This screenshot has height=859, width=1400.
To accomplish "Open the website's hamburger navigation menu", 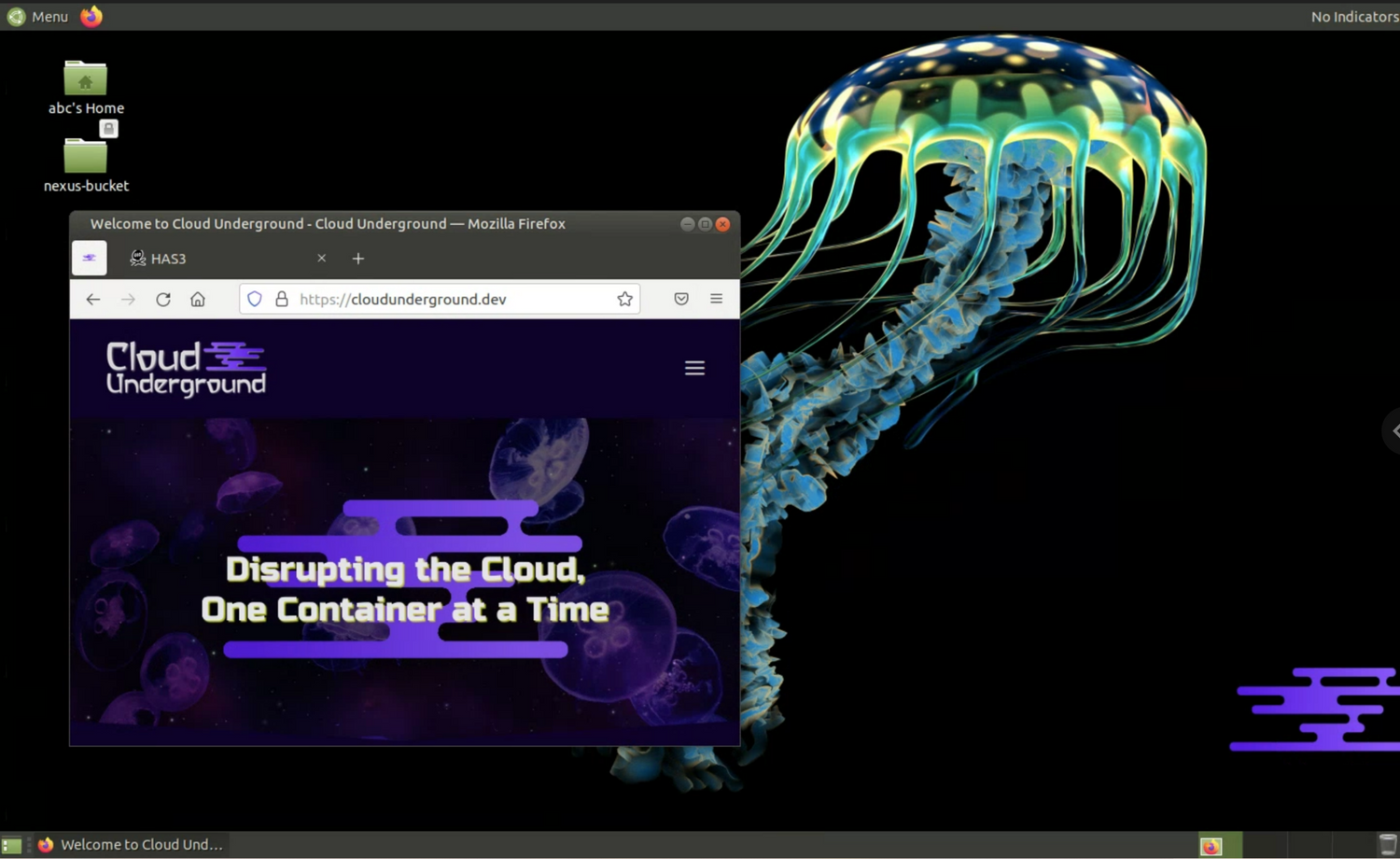I will tap(694, 368).
